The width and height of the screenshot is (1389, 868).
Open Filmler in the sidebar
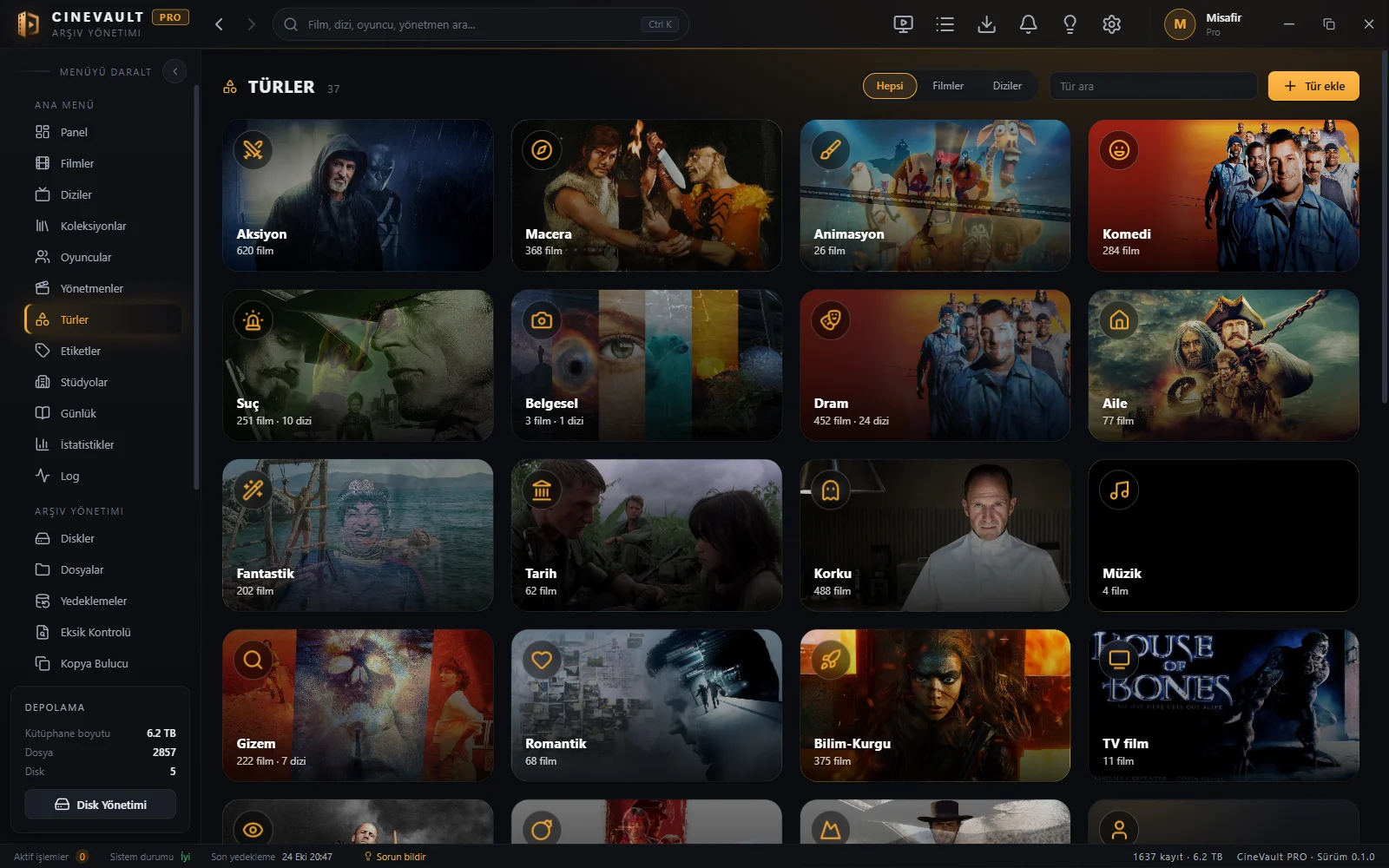(x=103, y=163)
